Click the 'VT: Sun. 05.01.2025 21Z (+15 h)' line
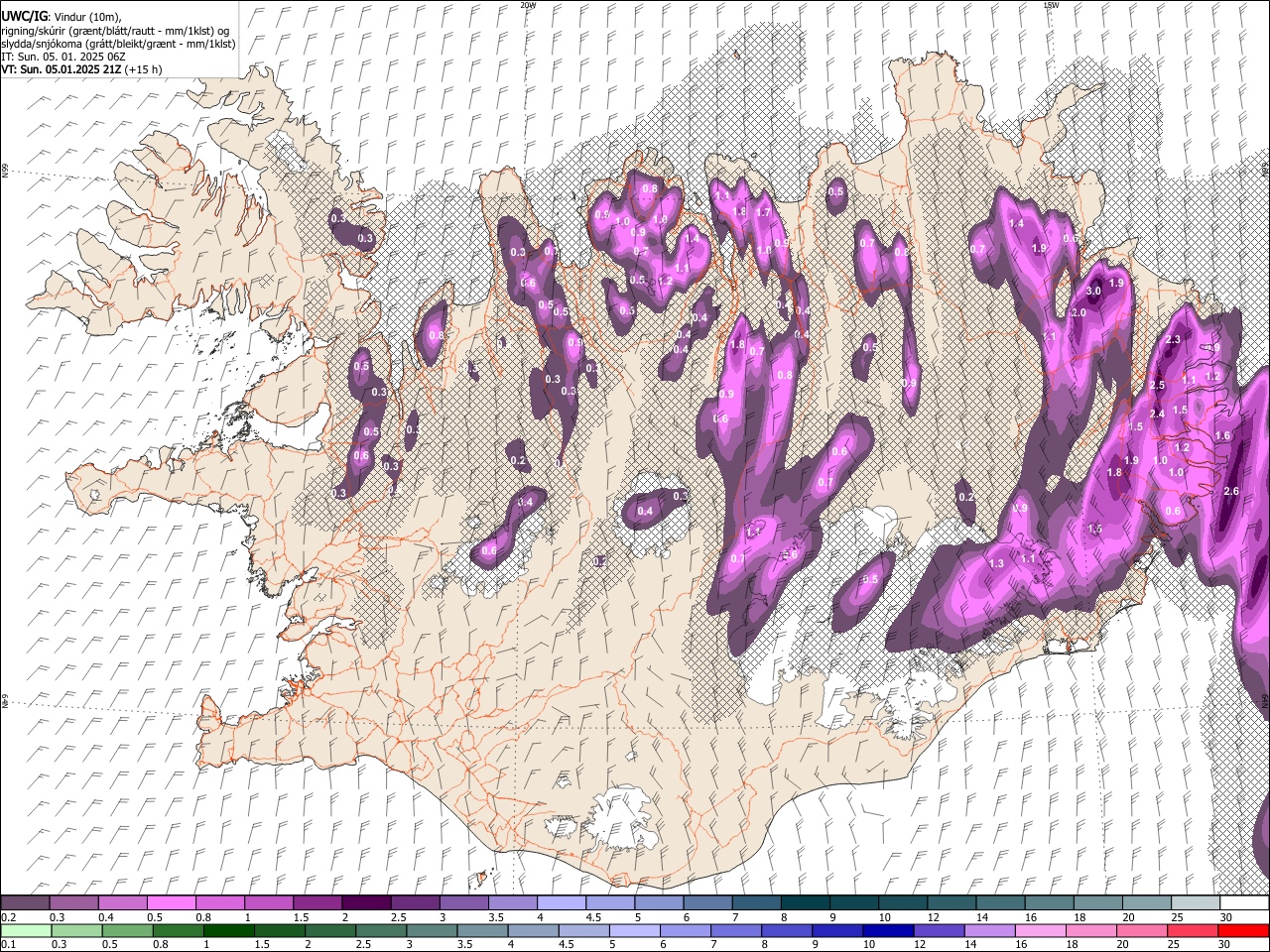Image resolution: width=1270 pixels, height=952 pixels. point(81,69)
